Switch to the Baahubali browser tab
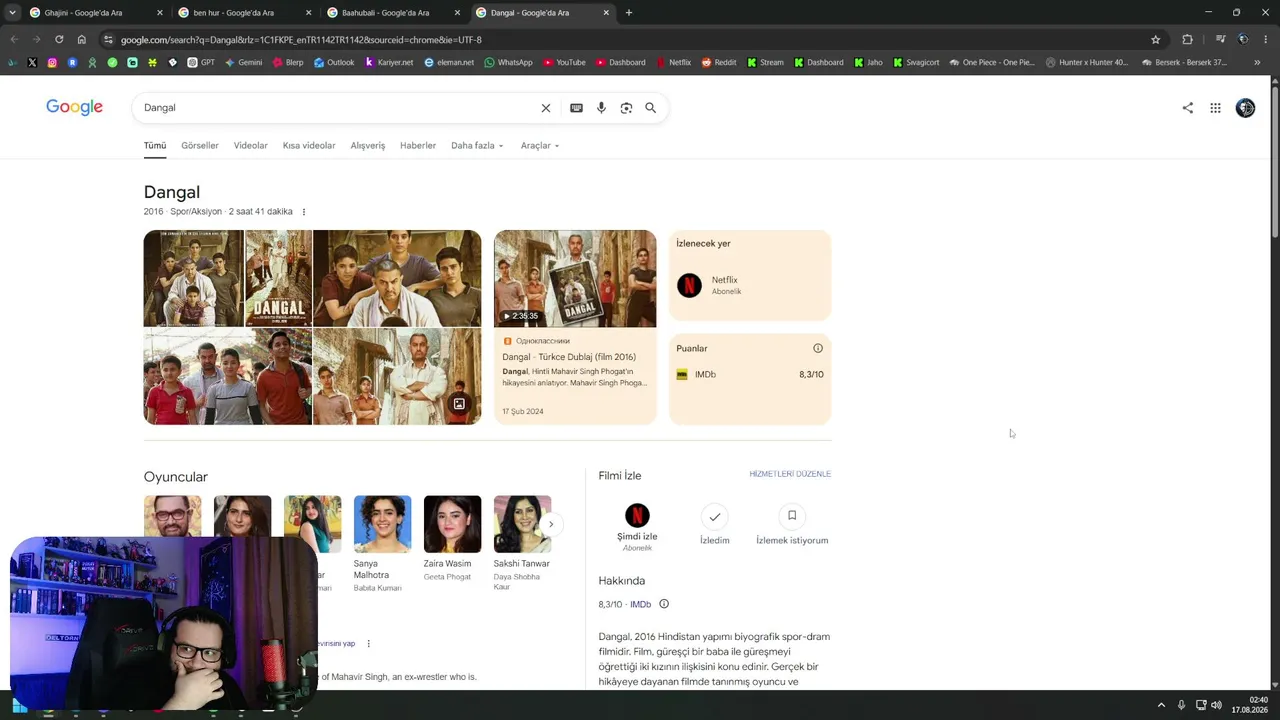 (394, 13)
